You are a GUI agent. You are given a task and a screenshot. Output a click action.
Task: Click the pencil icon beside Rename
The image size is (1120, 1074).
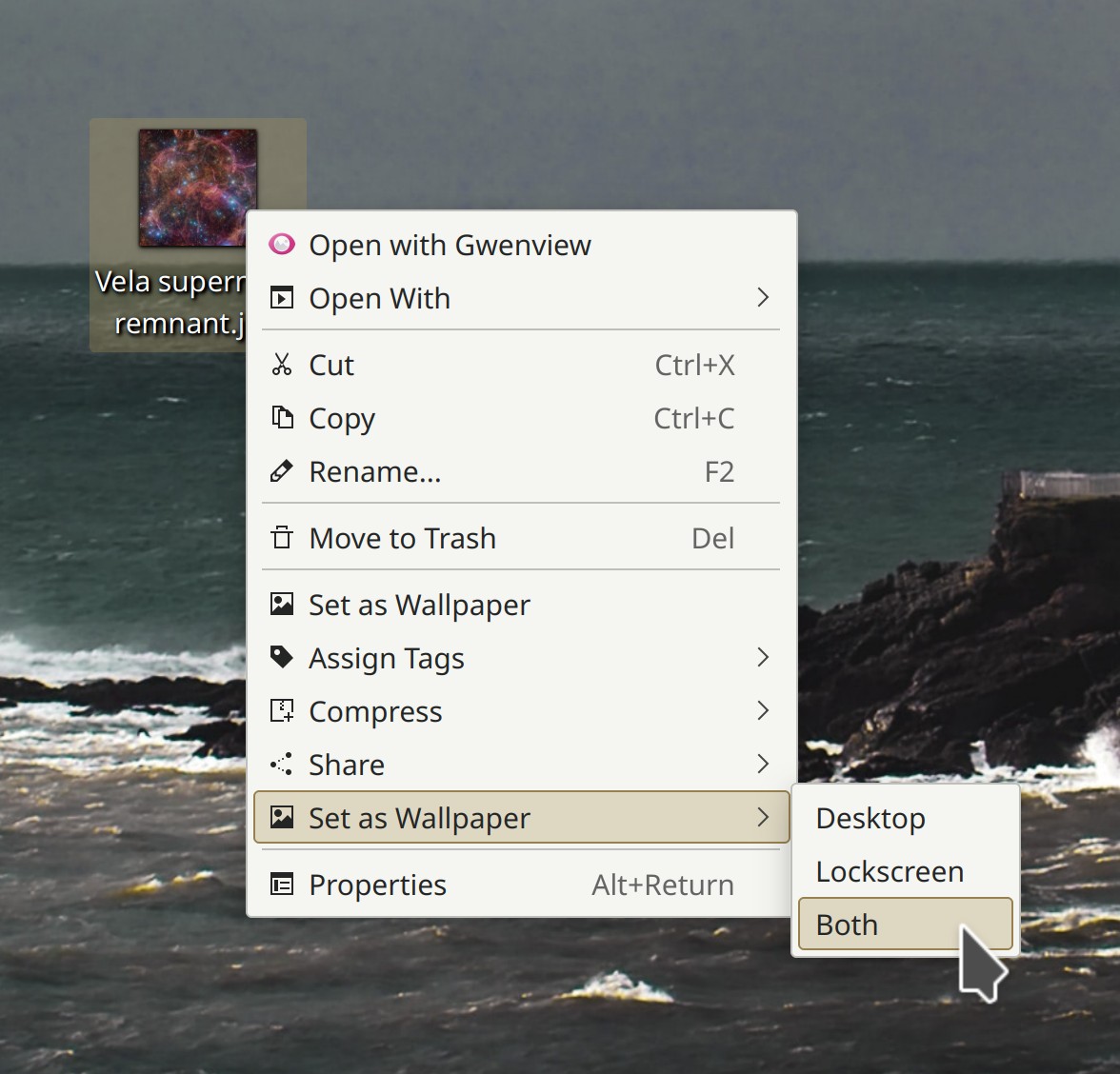point(282,470)
